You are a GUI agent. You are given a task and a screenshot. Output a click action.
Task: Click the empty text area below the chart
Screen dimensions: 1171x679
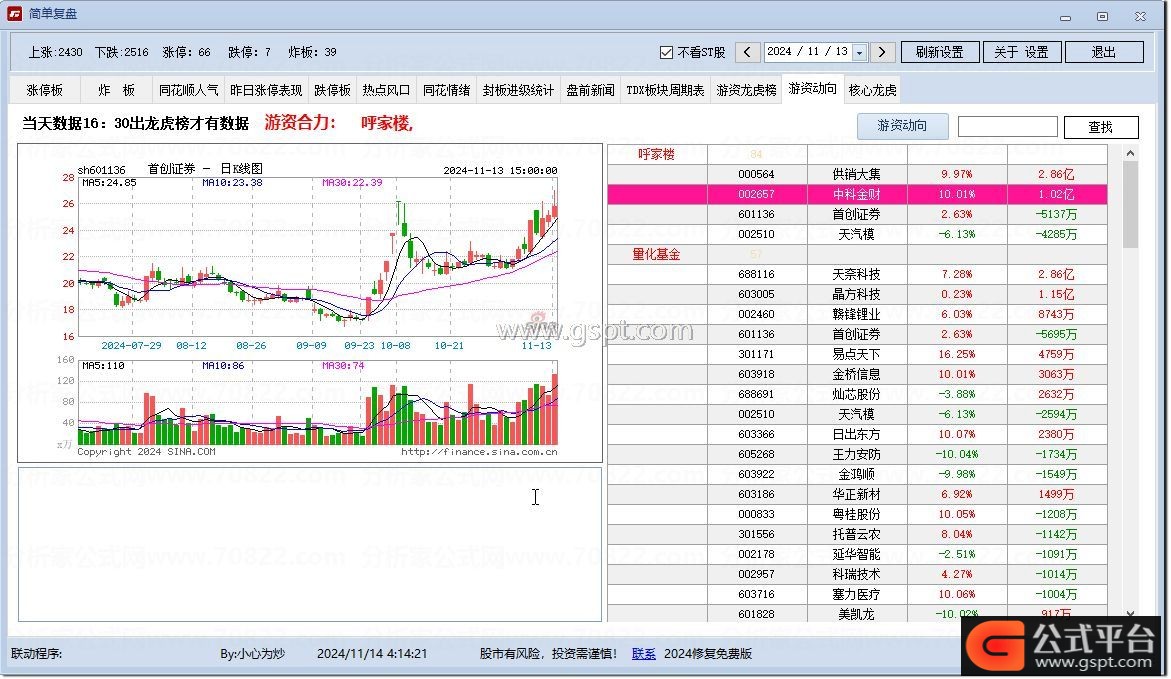[310, 545]
